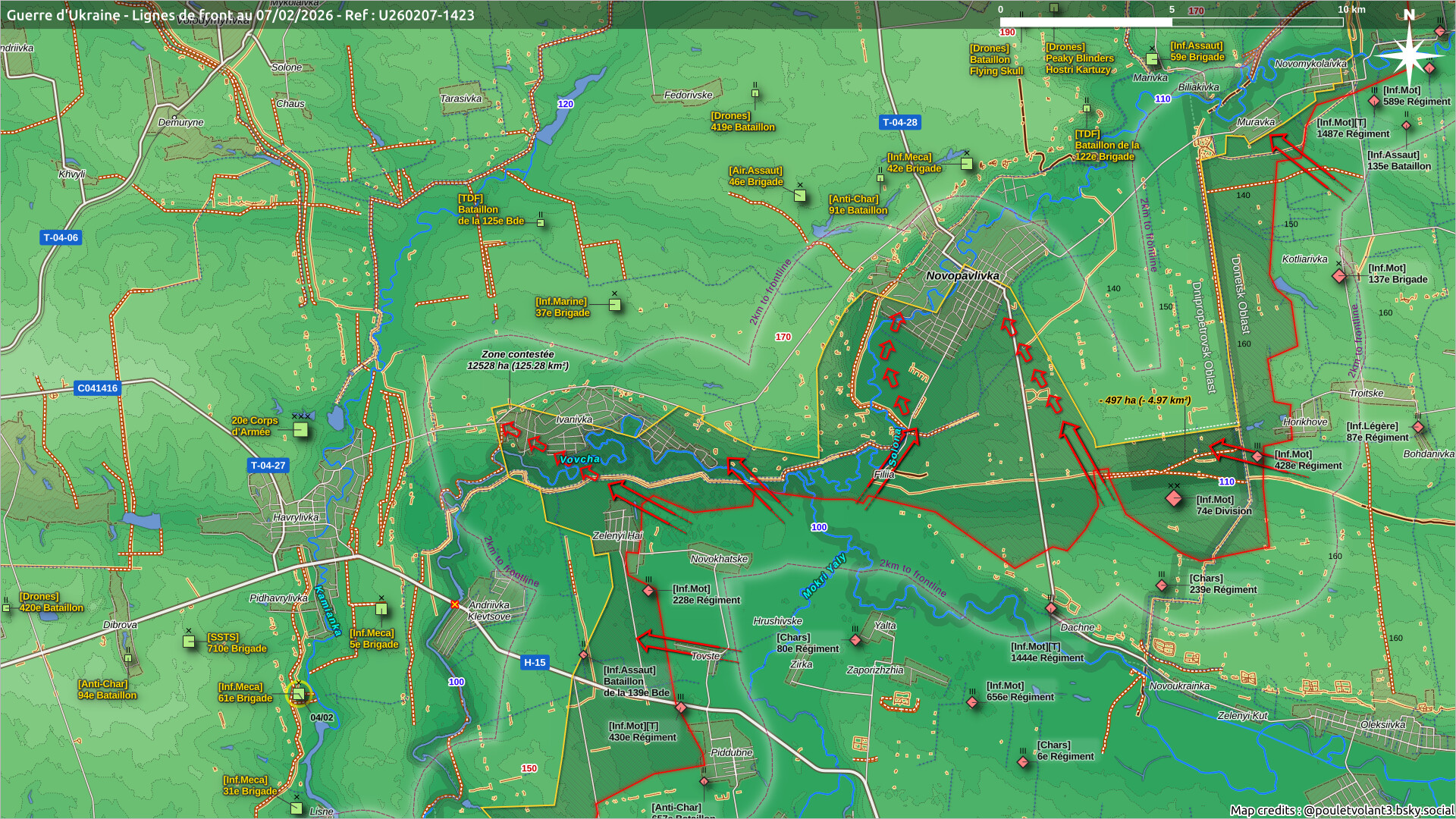This screenshot has width=1456, height=819.
Task: Click the orange X marker near Andriivka Klevtsove
Action: pos(454,604)
